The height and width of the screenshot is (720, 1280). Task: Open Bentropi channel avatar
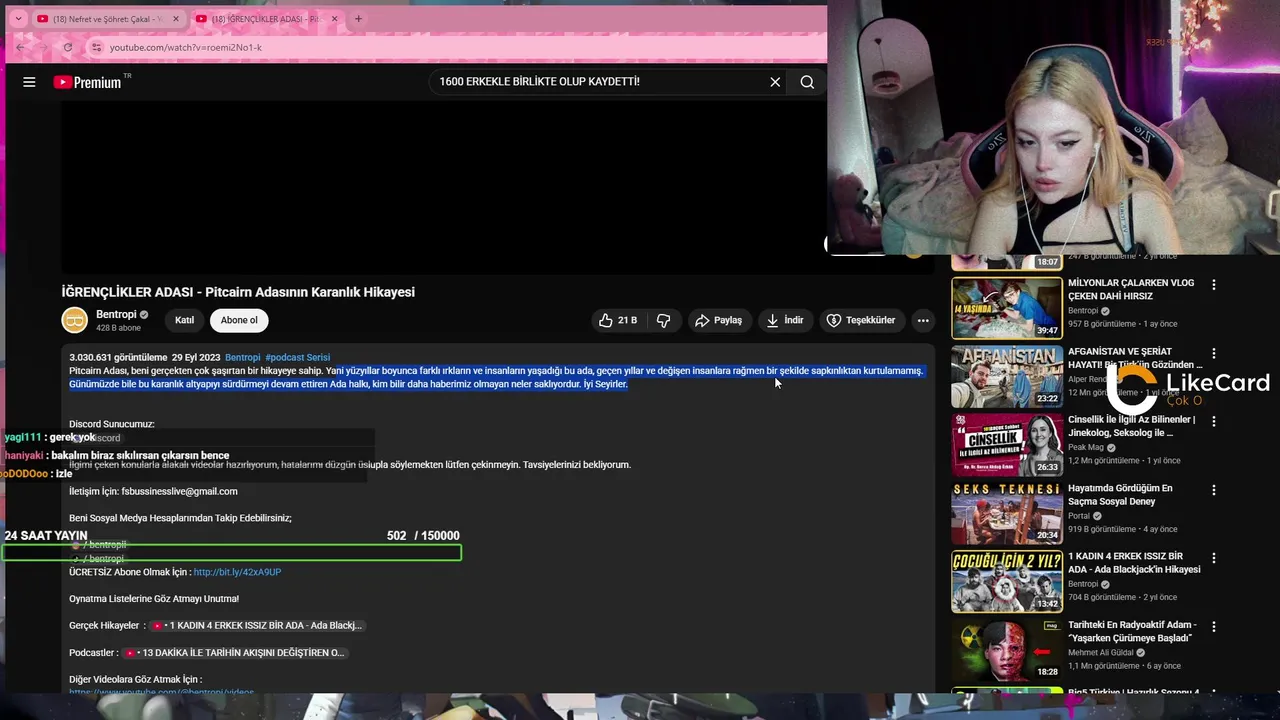click(75, 320)
